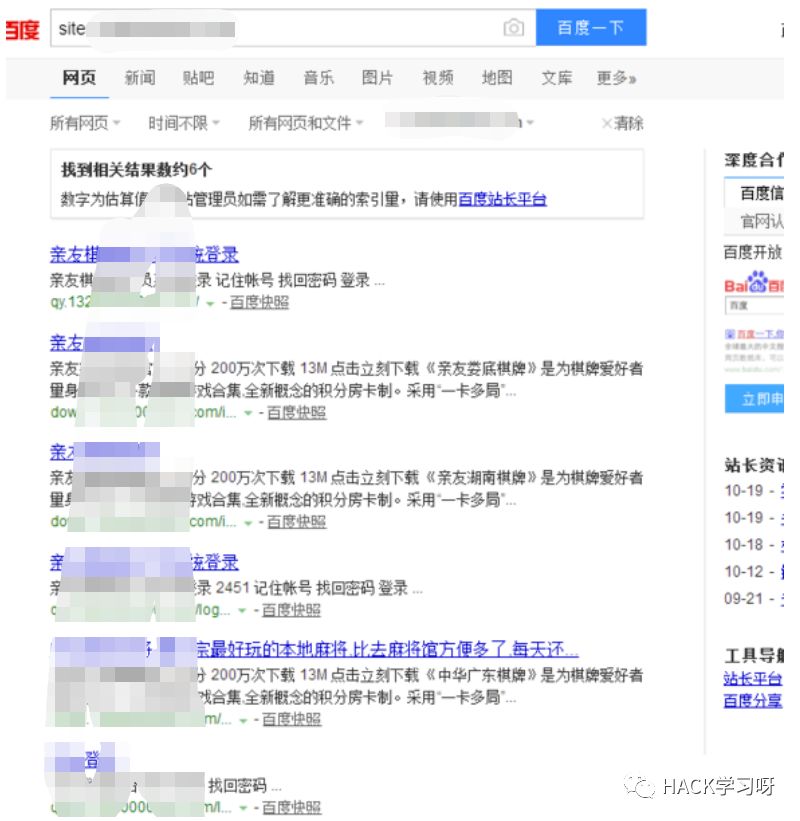Image resolution: width=800 pixels, height=821 pixels.
Task: Open the 时间不限 time filter dropdown
Action: pos(184,123)
